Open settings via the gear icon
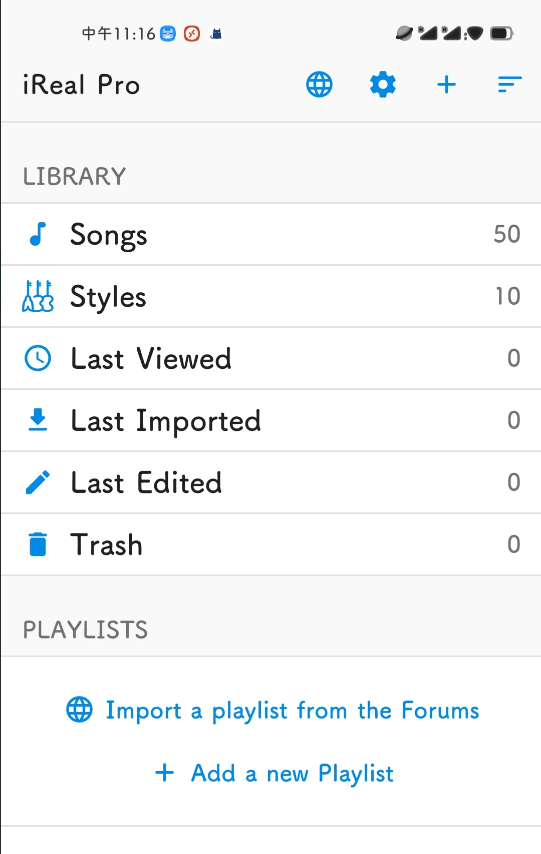This screenshot has height=854, width=541. 382,85
